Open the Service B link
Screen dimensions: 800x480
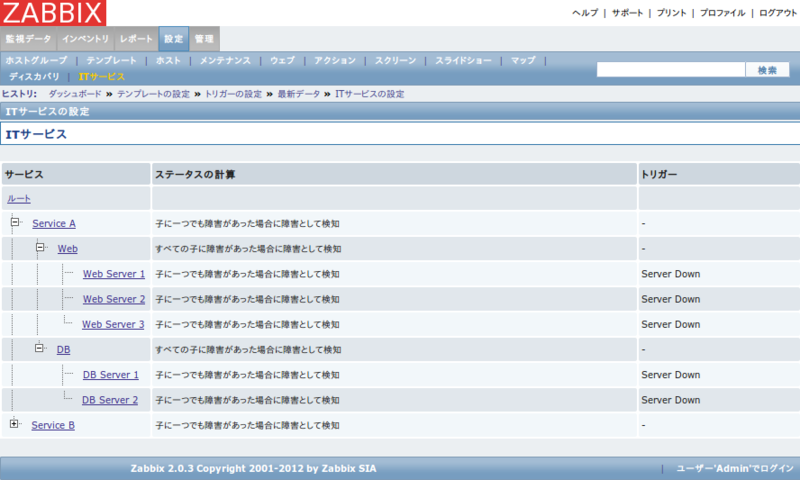pos(53,425)
